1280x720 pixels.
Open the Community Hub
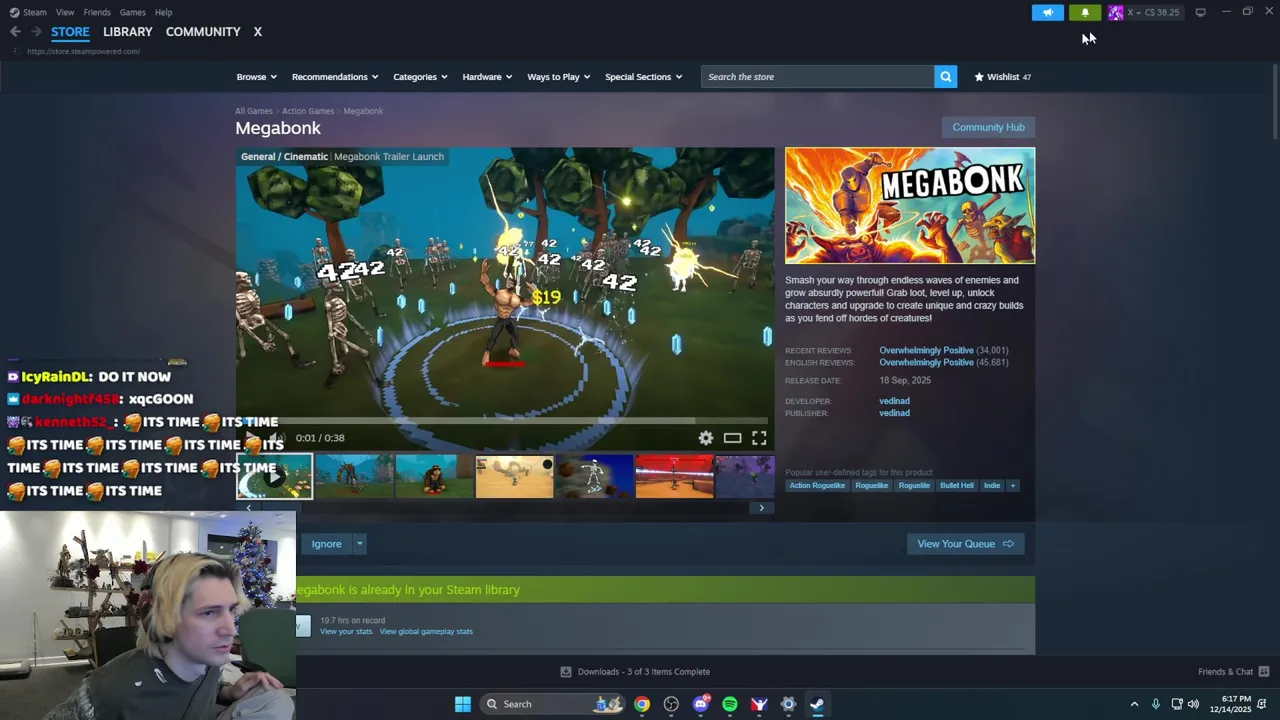(x=988, y=127)
